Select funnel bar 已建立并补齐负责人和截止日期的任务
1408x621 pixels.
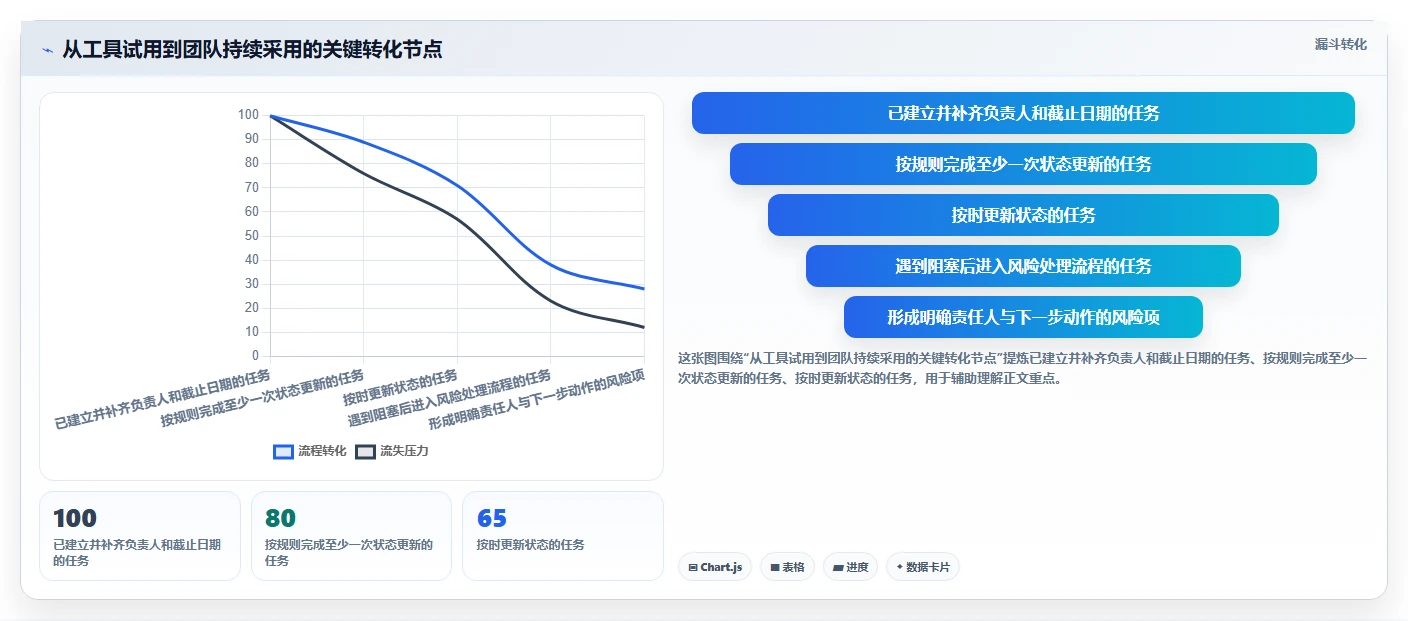tap(1023, 113)
